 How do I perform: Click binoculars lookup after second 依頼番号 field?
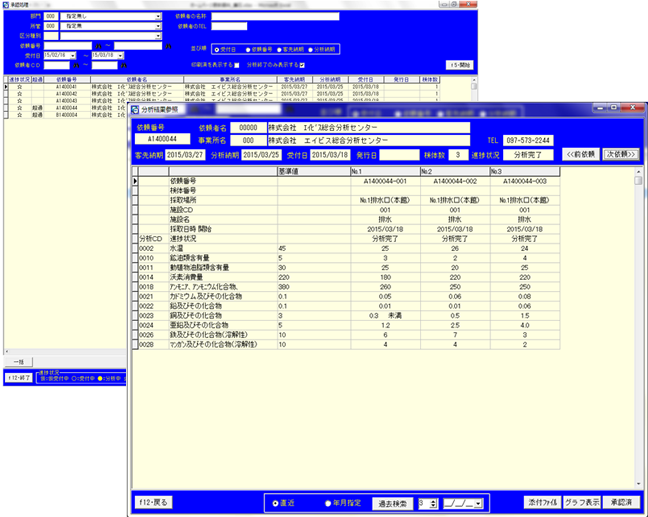coord(168,46)
